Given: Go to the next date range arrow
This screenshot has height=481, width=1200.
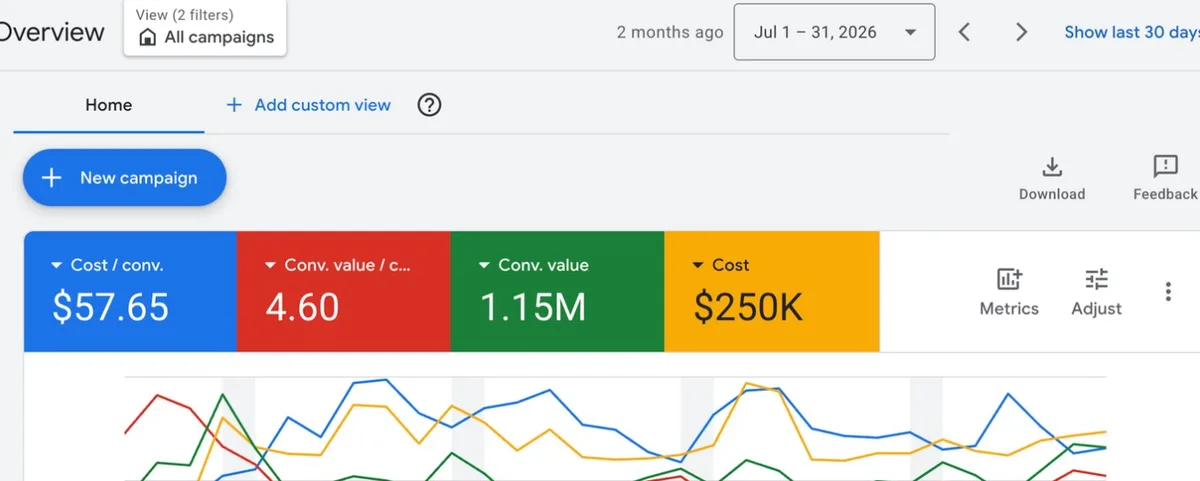Looking at the screenshot, I should (x=1021, y=32).
